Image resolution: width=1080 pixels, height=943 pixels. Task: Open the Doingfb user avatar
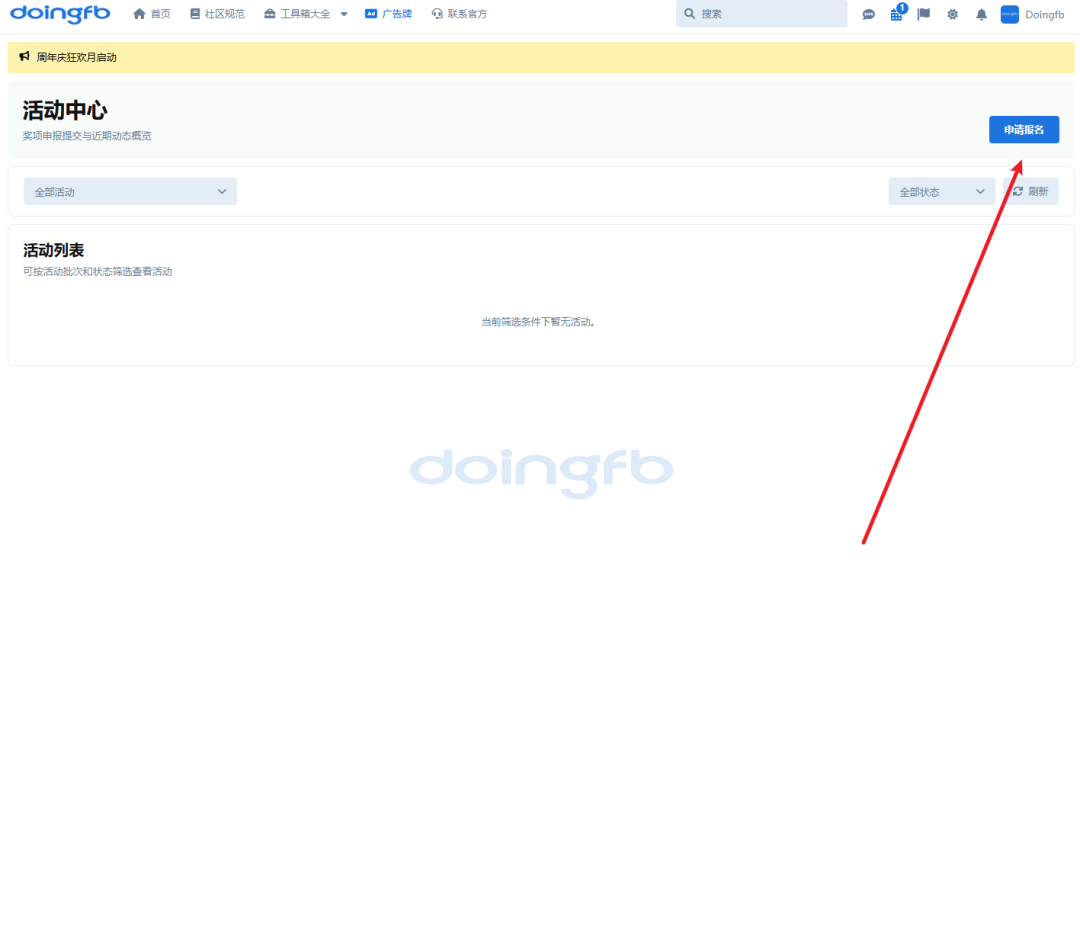[x=1010, y=14]
